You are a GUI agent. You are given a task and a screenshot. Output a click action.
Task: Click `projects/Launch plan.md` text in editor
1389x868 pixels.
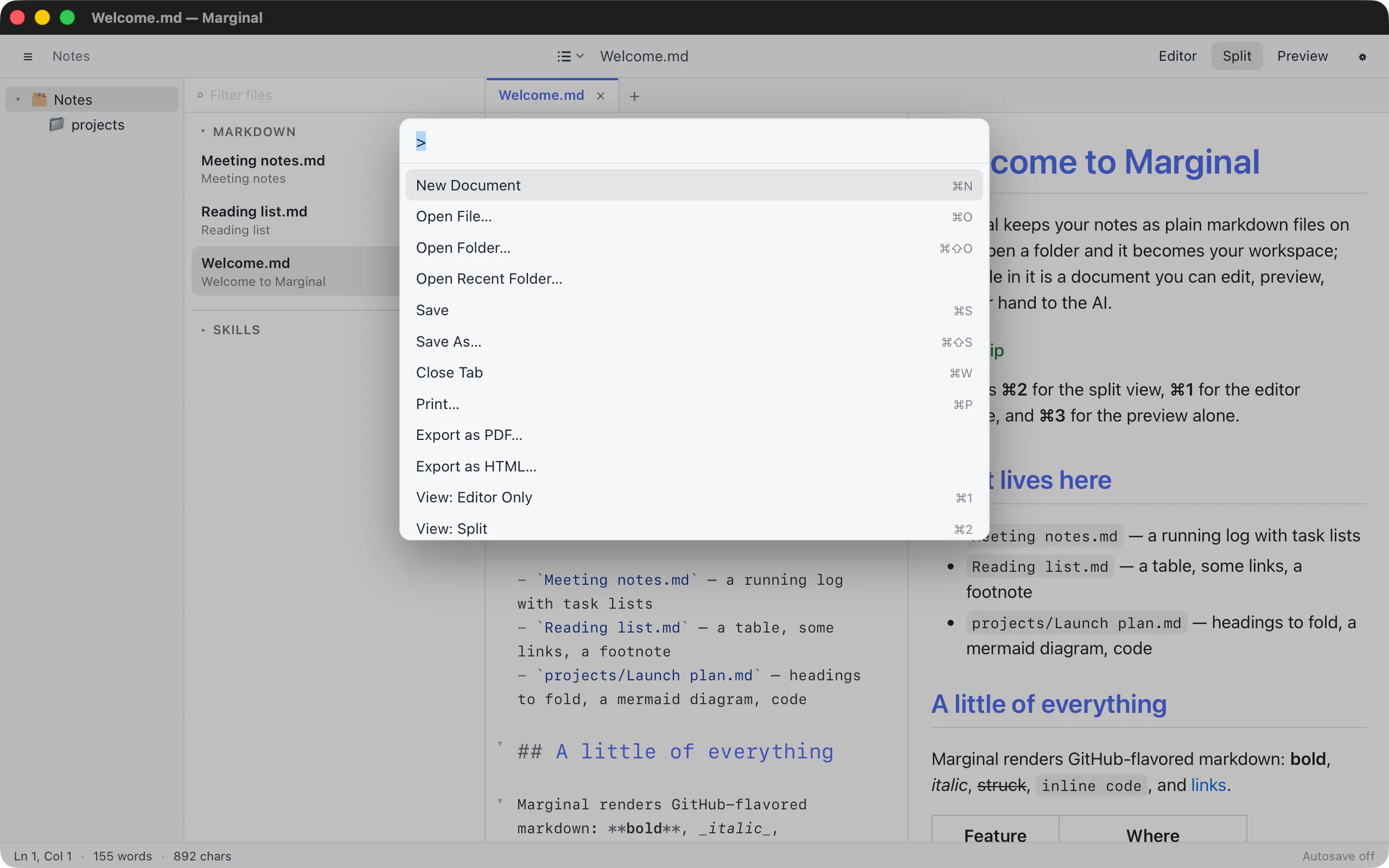point(648,675)
